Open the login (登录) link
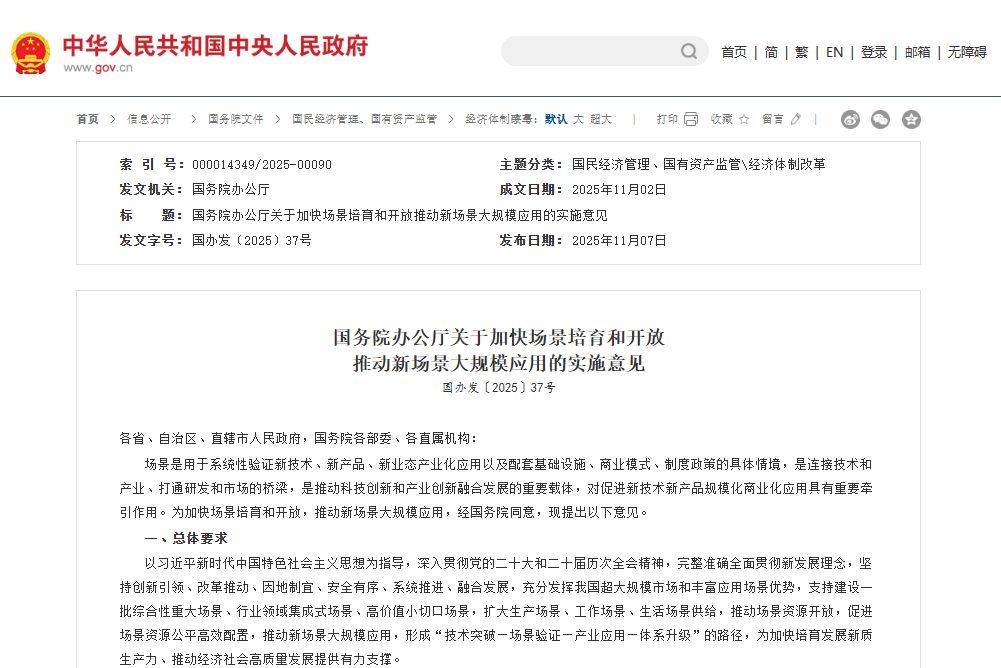 click(874, 52)
